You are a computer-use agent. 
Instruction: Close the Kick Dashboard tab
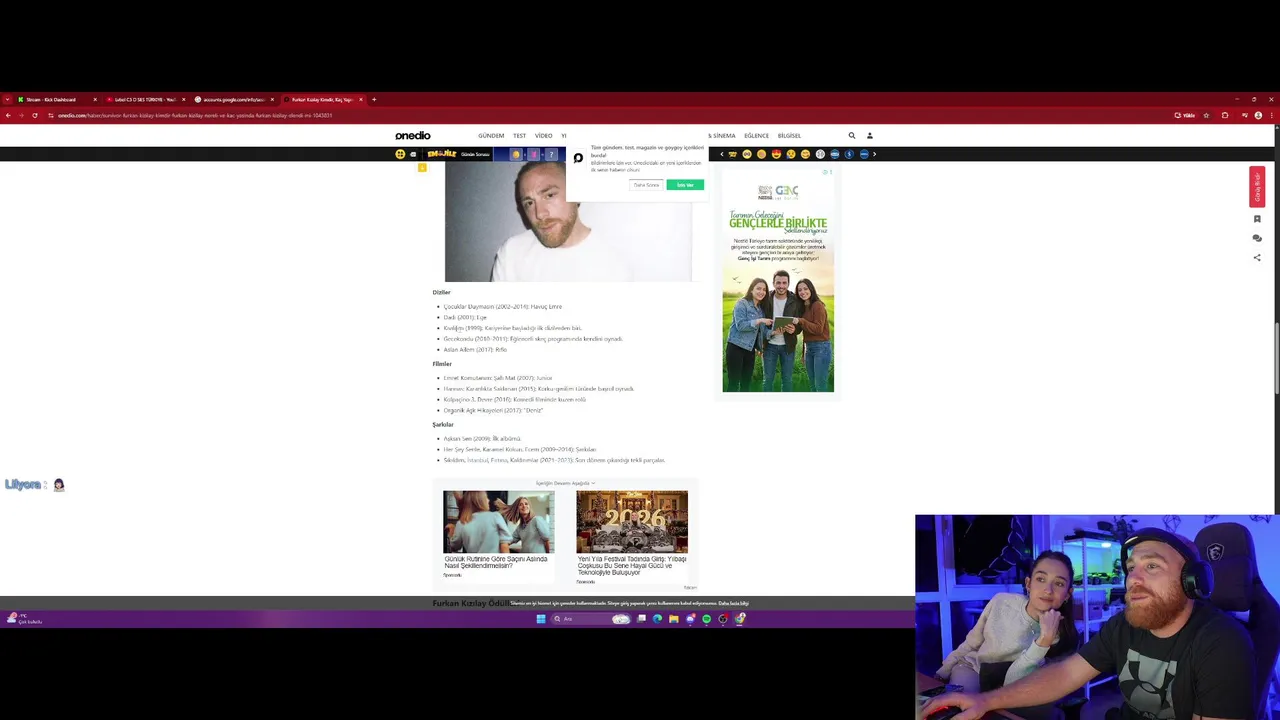[x=95, y=99]
